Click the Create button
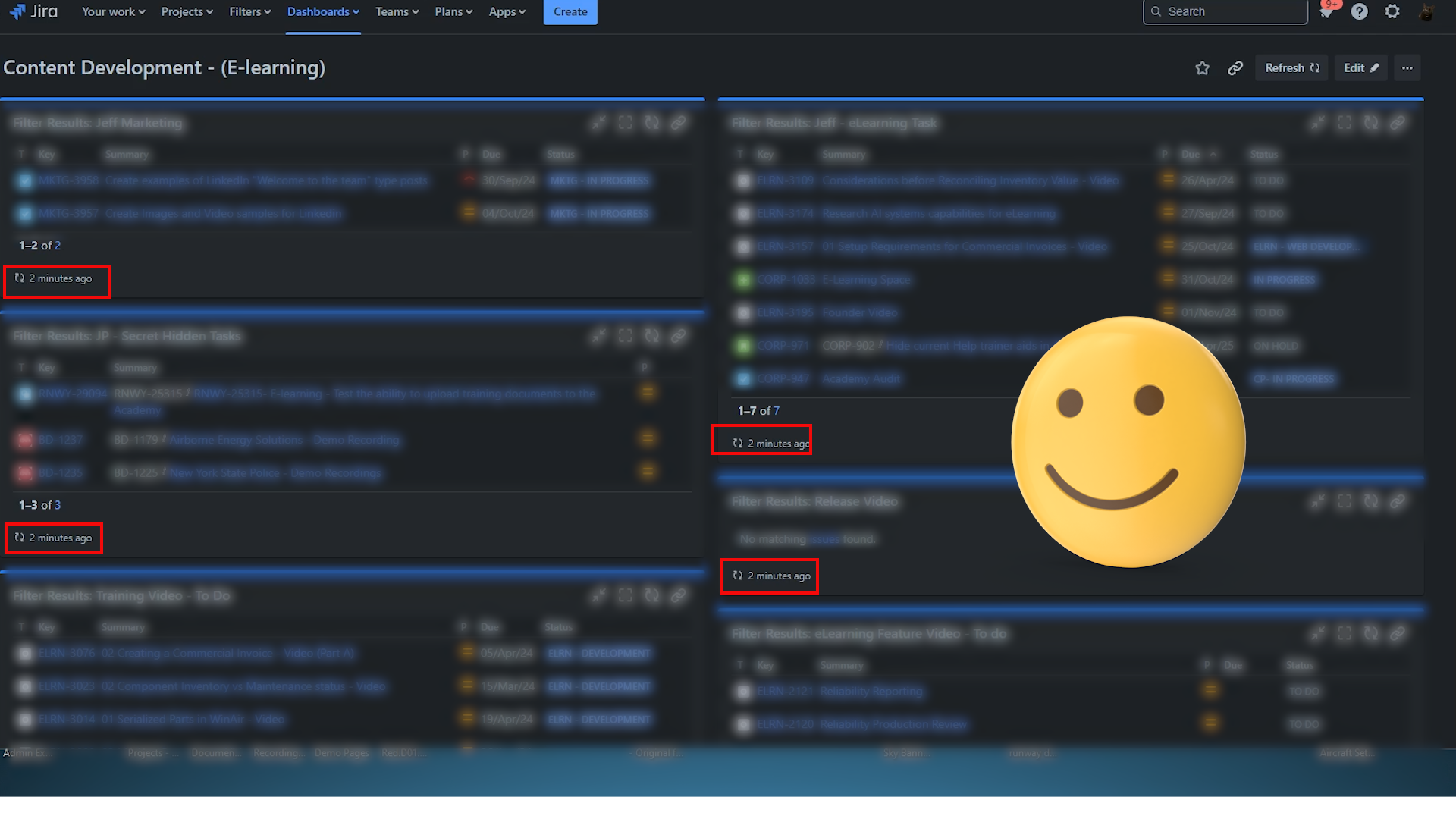 tap(570, 12)
